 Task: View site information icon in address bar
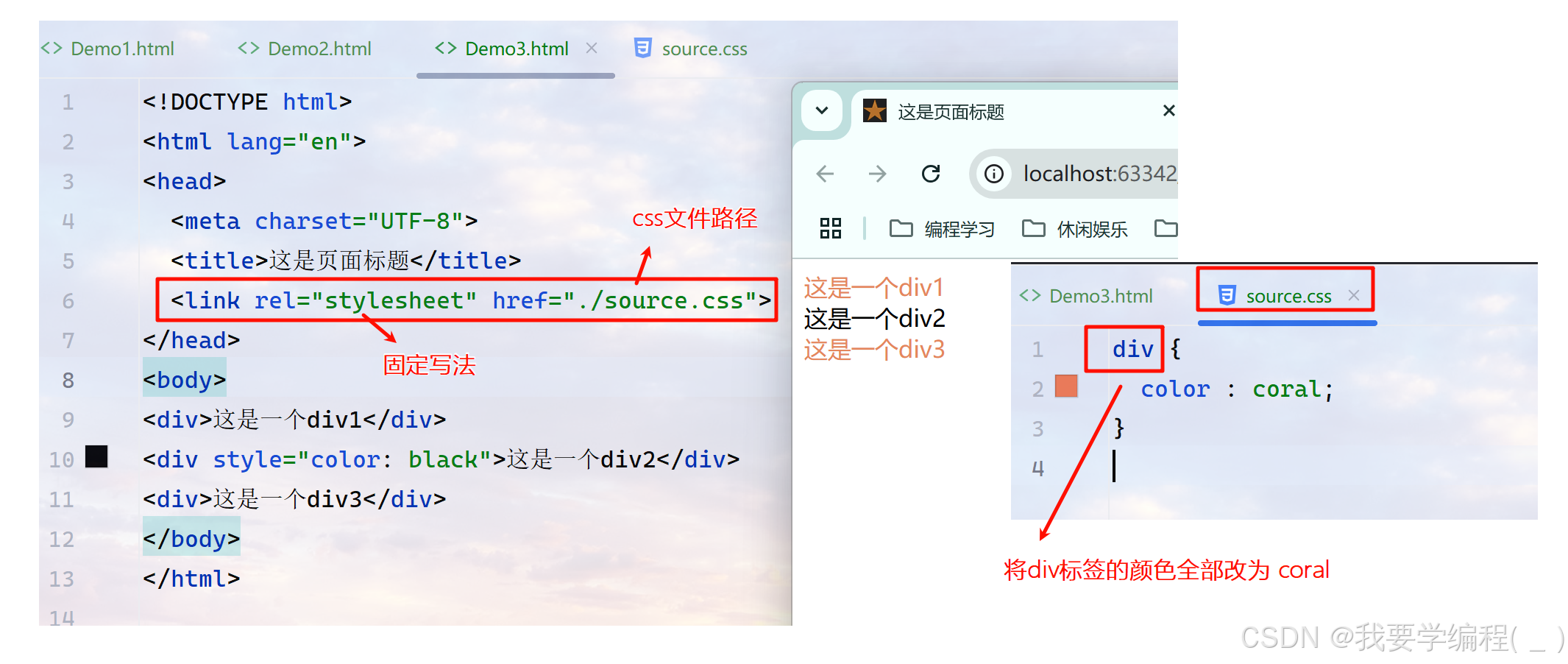coord(994,174)
